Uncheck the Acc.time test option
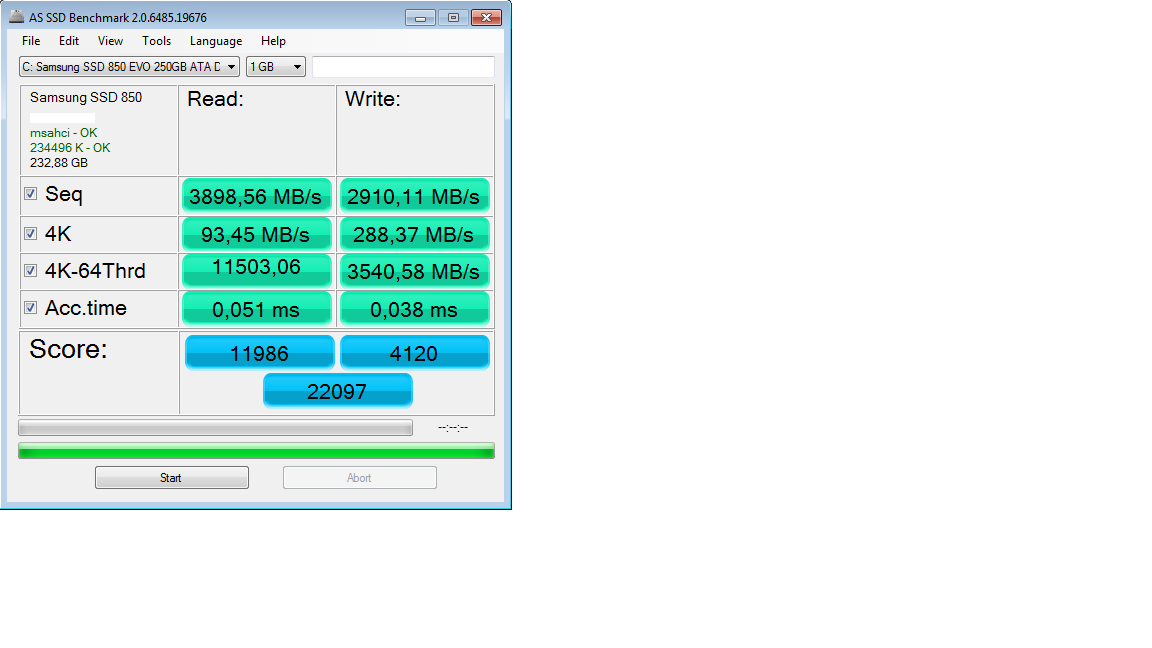Viewport: 1152px width, 648px height. 30,307
